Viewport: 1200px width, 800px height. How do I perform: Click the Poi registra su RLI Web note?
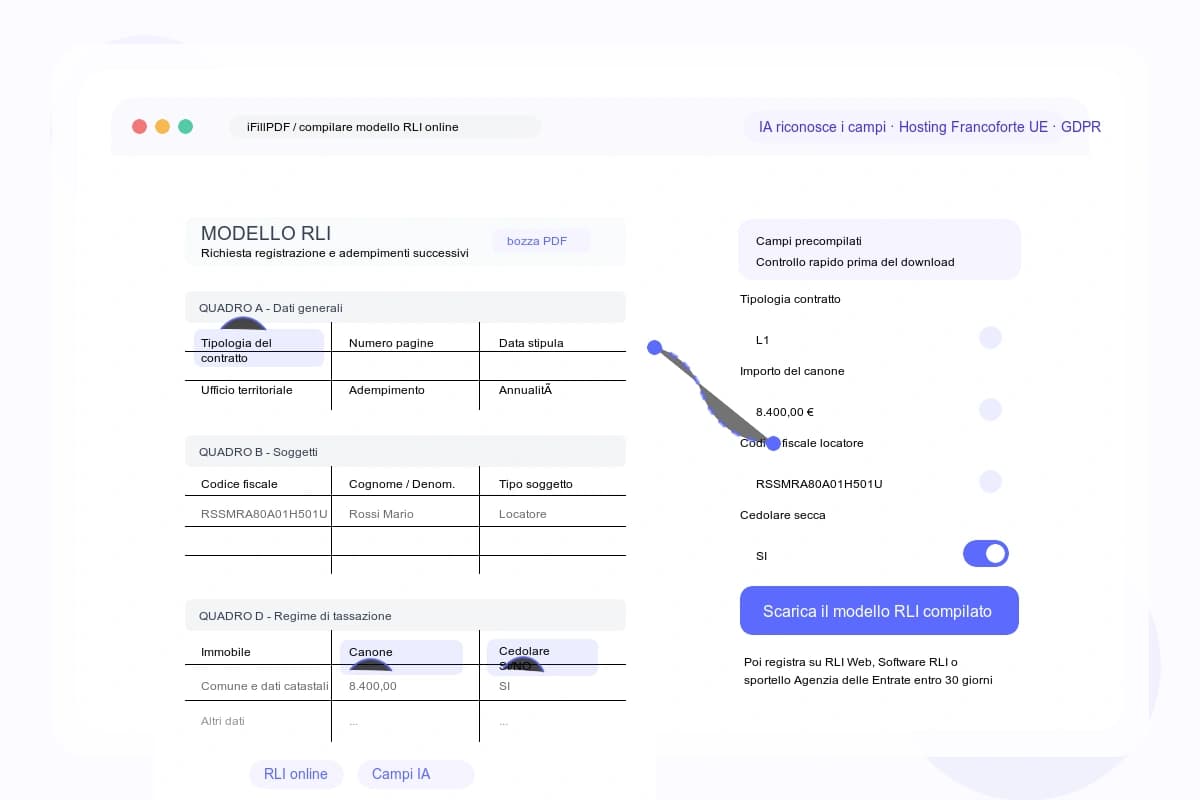(x=868, y=671)
